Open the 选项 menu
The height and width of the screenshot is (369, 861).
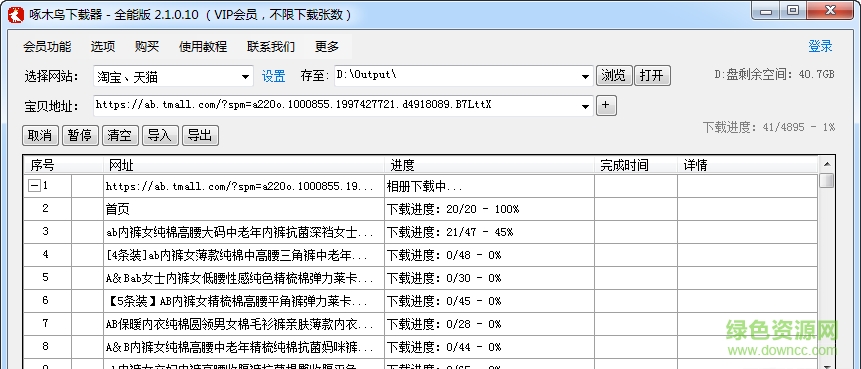103,47
